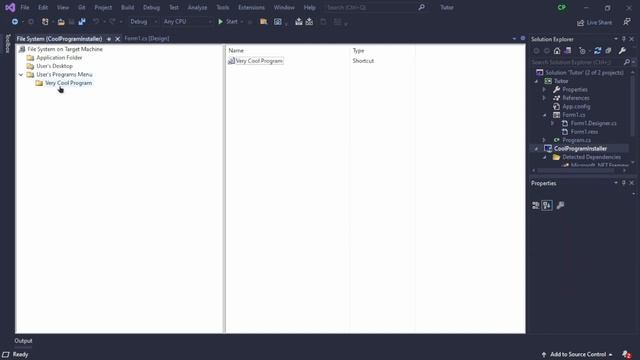Switch views icon in Solution Explorer toolbar
This screenshot has width=640, height=360.
pos(568,51)
